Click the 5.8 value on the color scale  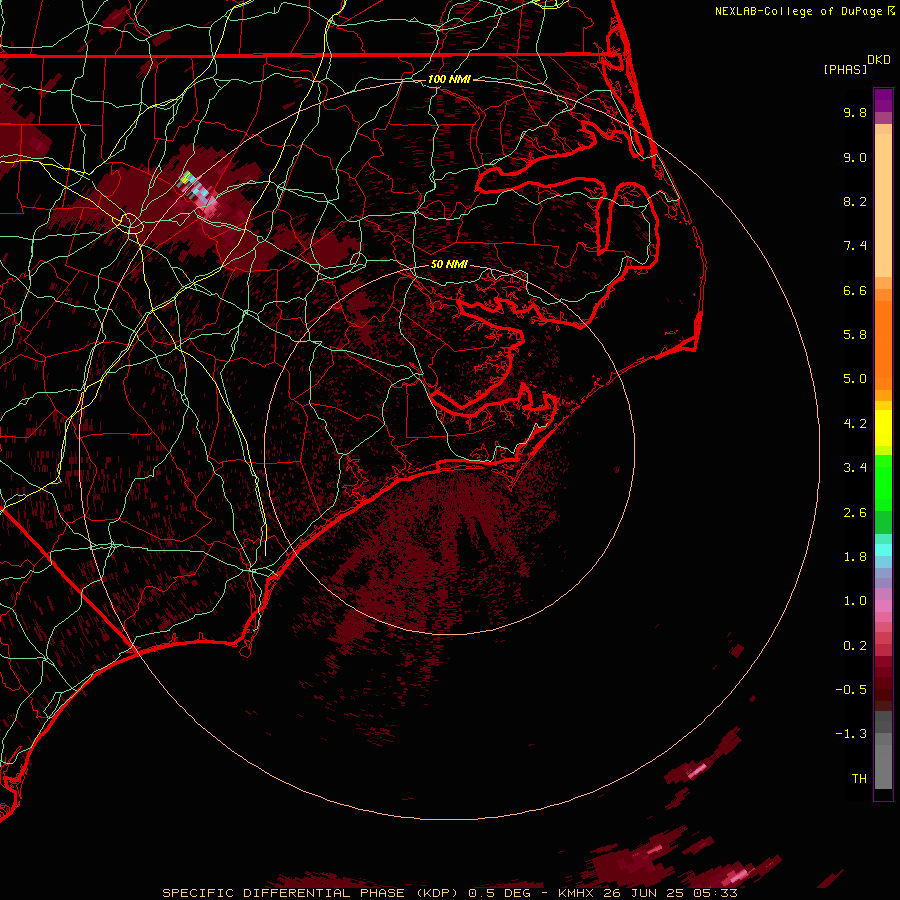pos(855,335)
